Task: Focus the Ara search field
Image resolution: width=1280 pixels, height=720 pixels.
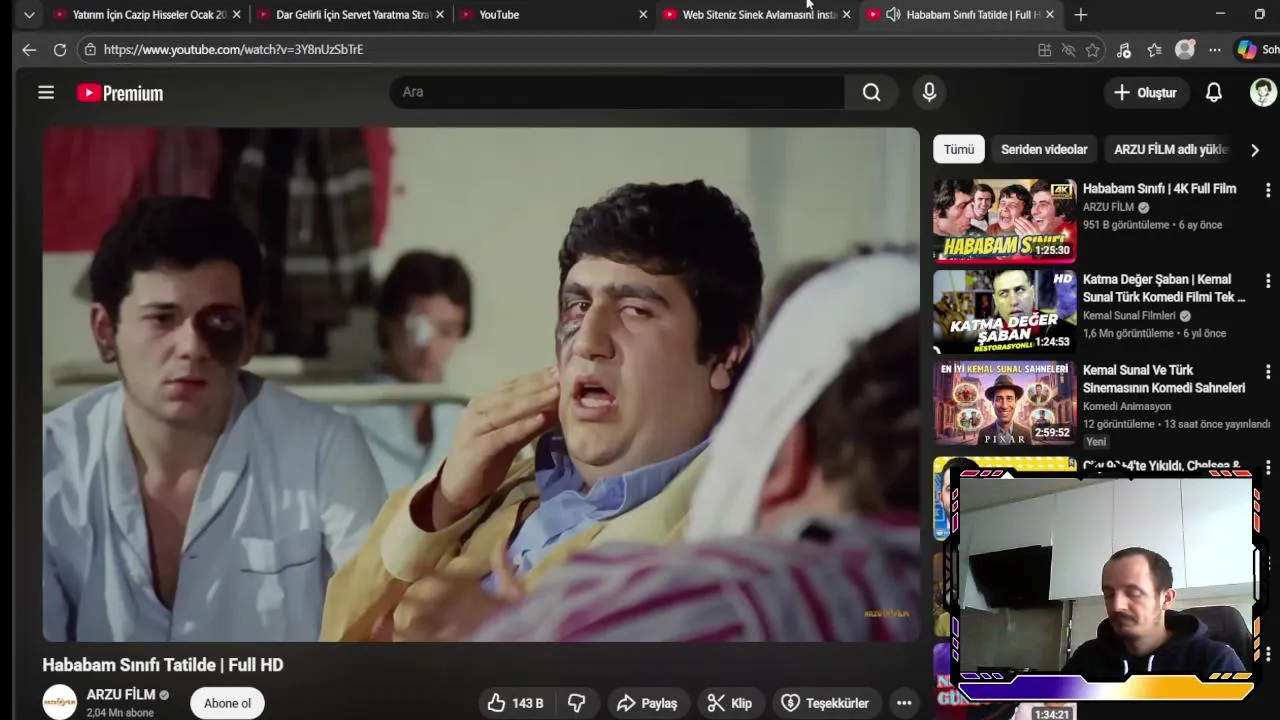Action: click(617, 92)
